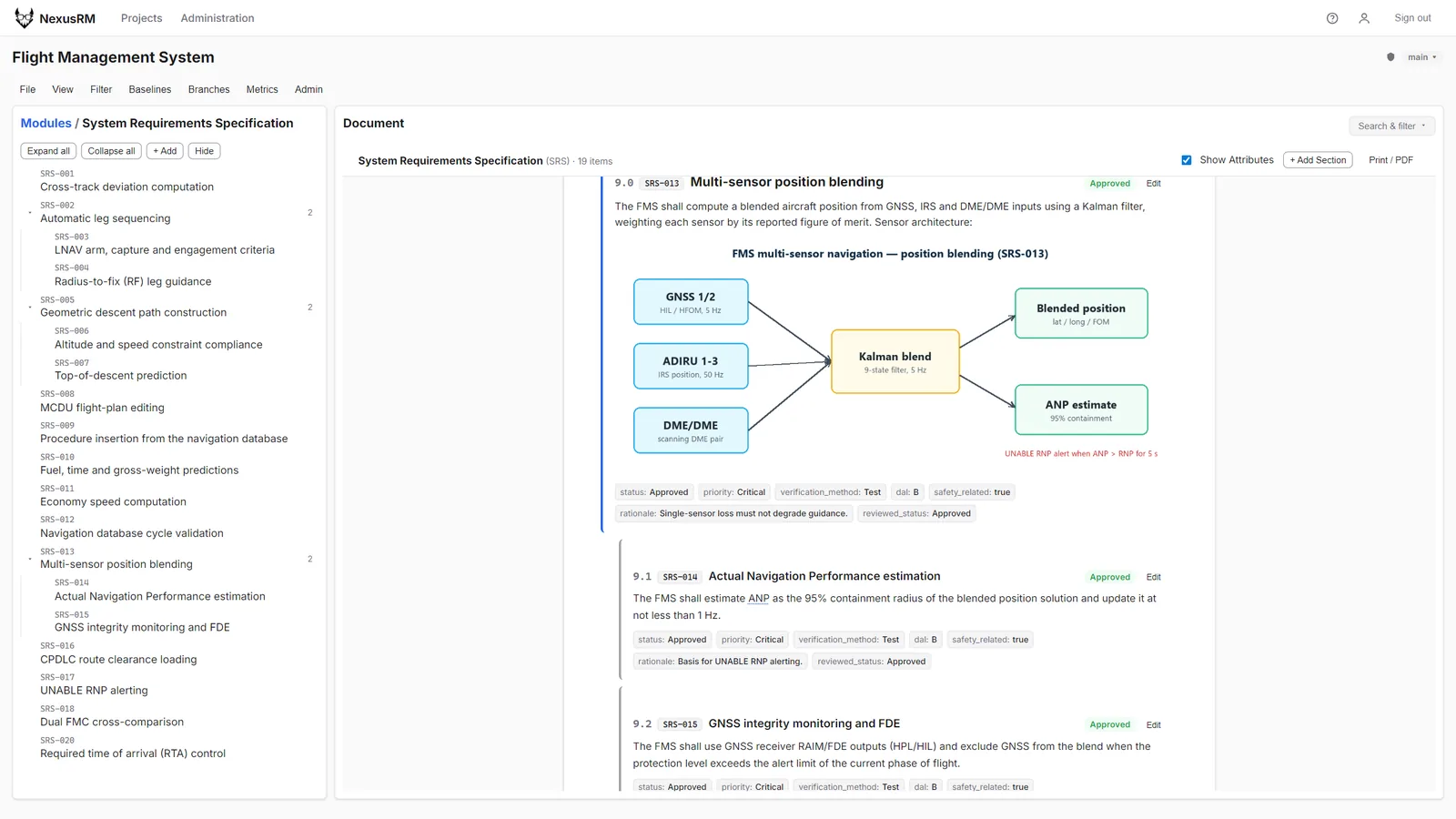The height and width of the screenshot is (819, 1456).
Task: Click Sign out
Action: tap(1412, 18)
